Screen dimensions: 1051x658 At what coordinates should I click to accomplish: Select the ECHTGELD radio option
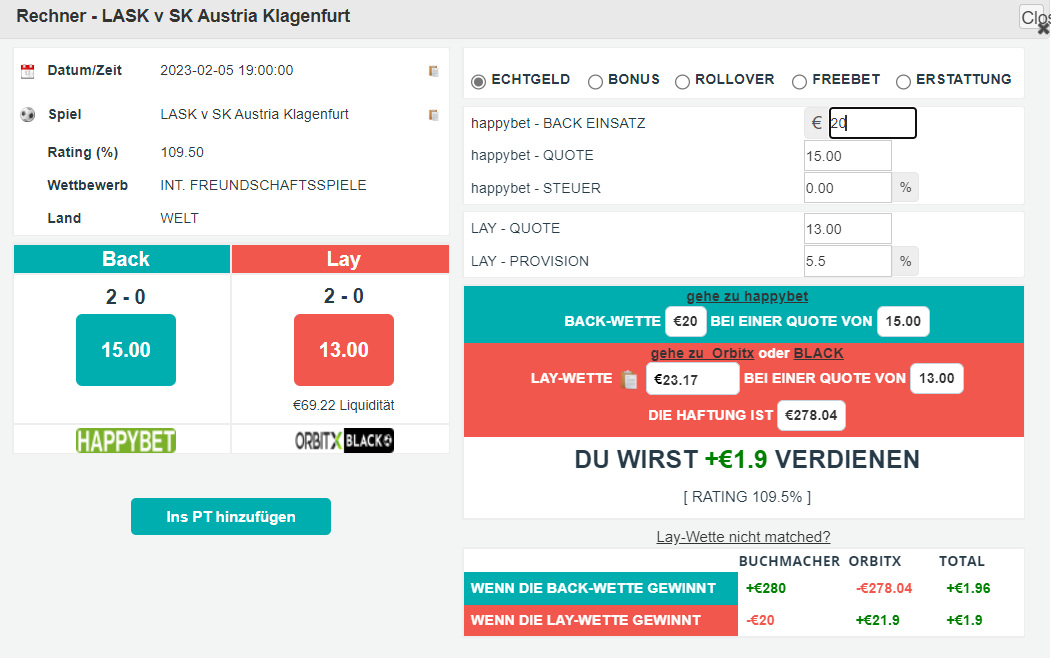coord(478,82)
